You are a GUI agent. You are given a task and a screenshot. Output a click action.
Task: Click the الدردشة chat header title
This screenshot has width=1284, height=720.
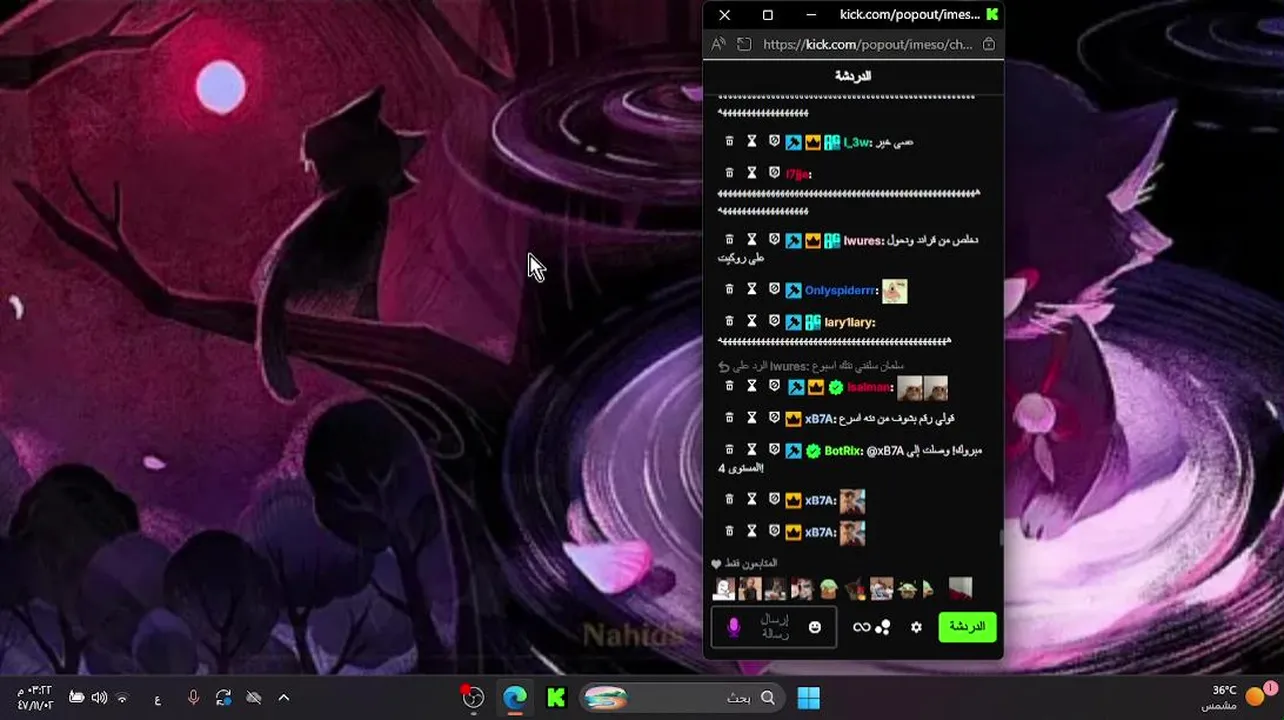tap(853, 76)
